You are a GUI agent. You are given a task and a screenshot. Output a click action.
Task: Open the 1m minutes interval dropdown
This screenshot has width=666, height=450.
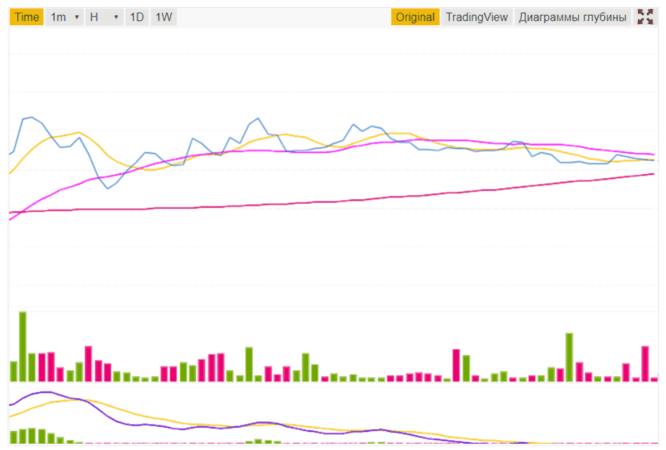pos(65,17)
